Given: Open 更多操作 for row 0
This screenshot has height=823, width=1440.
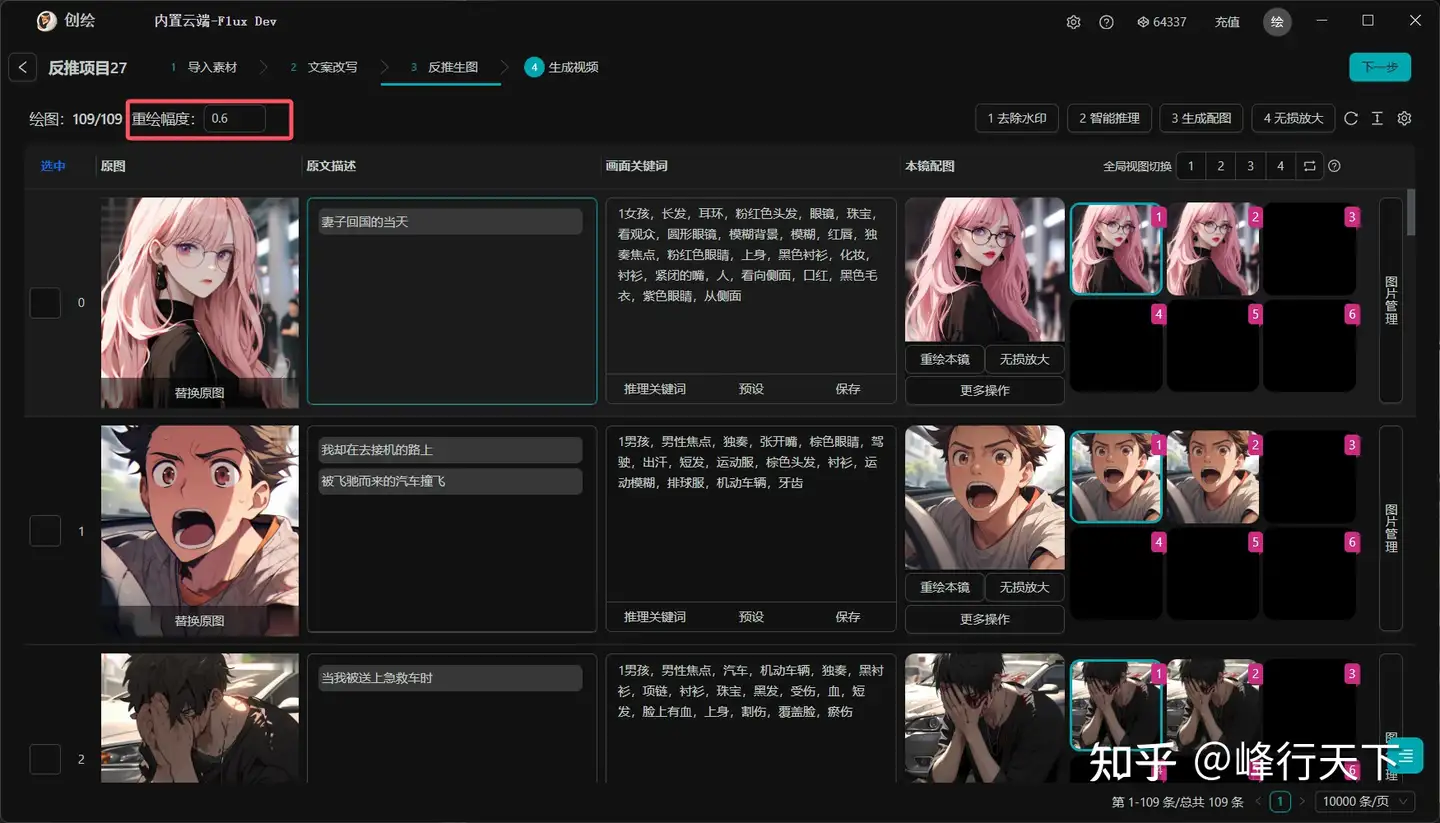Looking at the screenshot, I should click(985, 390).
